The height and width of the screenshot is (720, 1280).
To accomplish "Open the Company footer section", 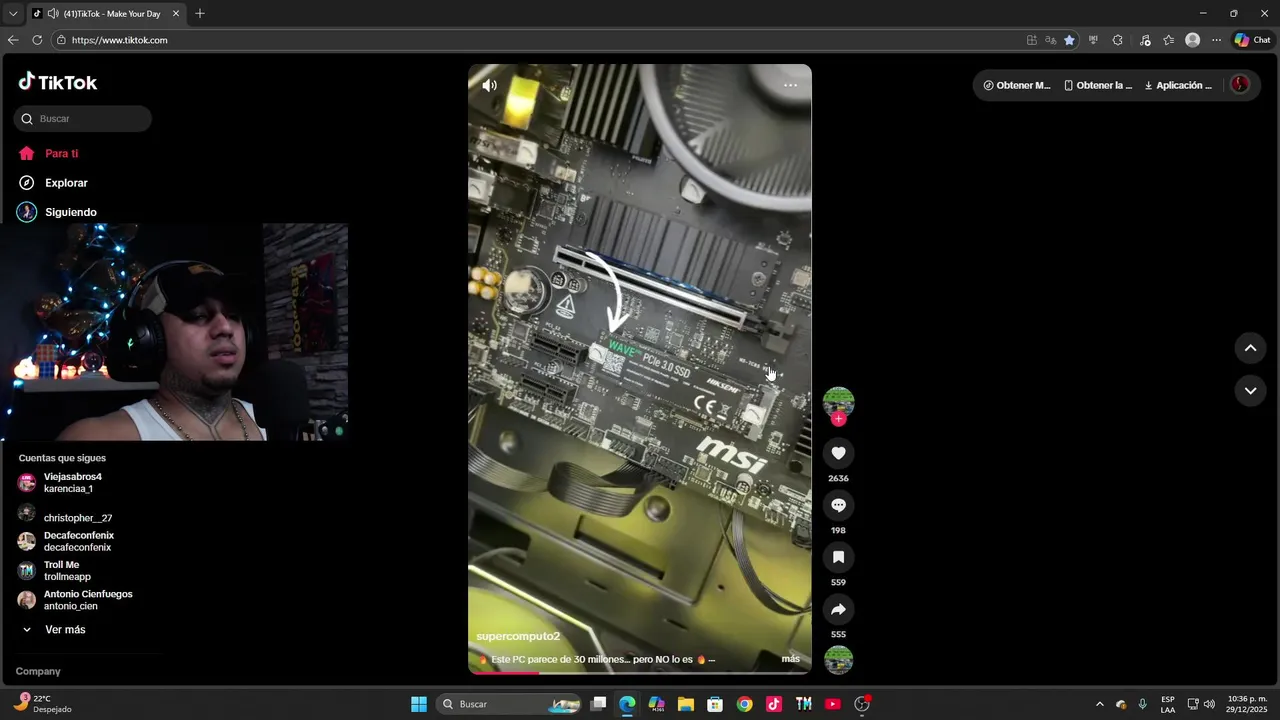I will 38,671.
